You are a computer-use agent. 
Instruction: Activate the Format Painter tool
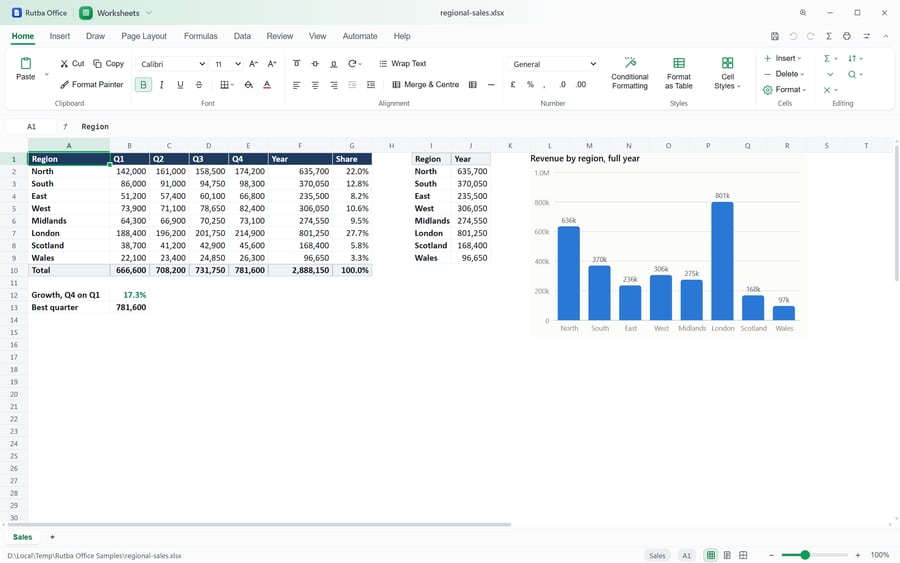[92, 84]
